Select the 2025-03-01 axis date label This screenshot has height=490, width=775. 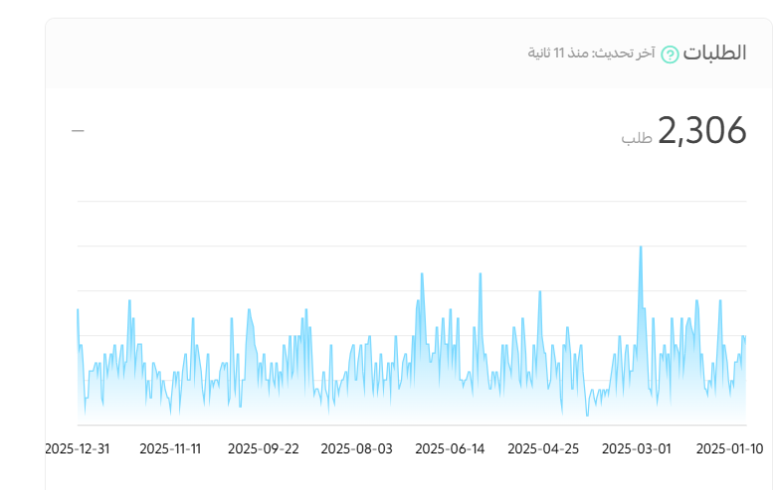coord(636,449)
